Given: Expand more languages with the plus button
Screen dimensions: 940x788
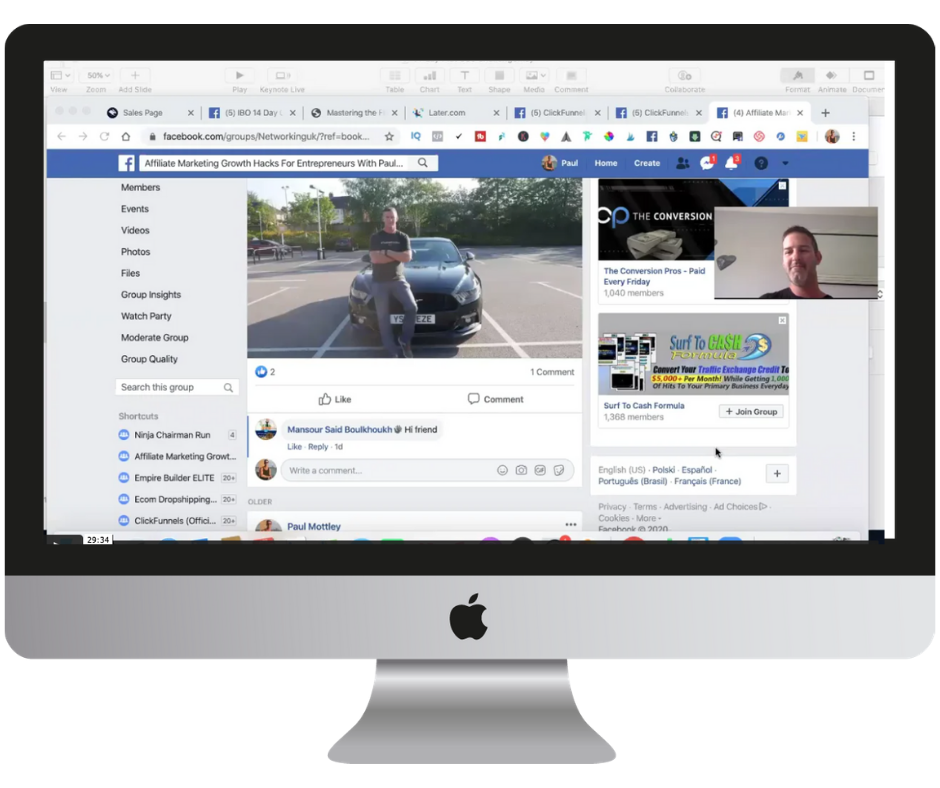Looking at the screenshot, I should pos(777,474).
